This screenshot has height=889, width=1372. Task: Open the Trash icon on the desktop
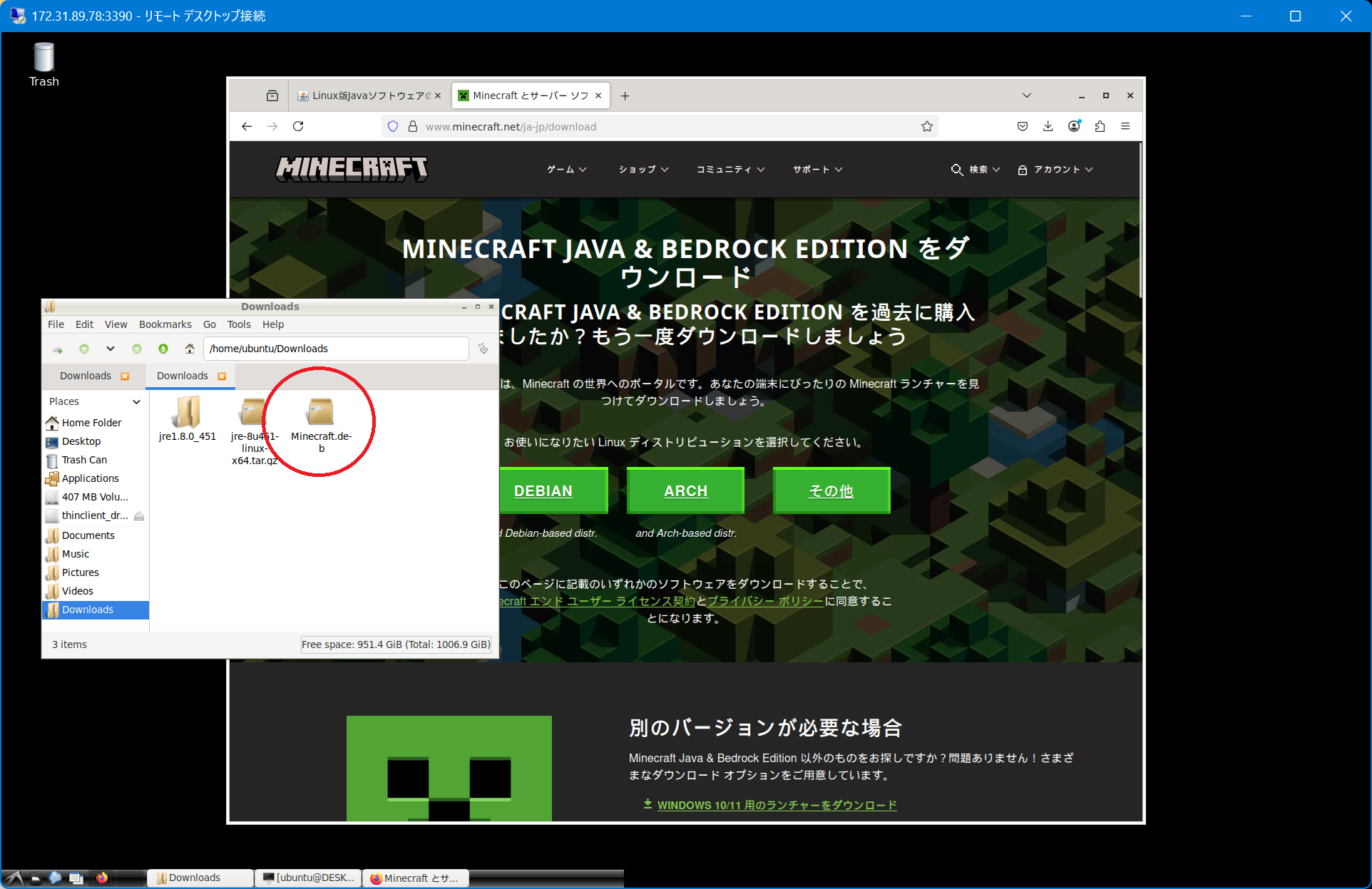click(x=43, y=64)
